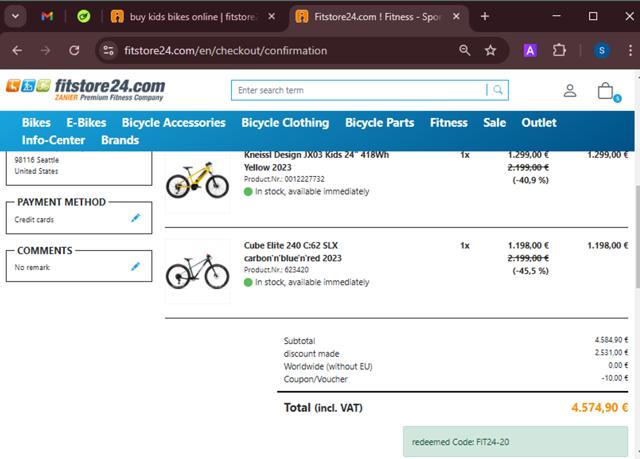
Task: Click the Credit cards payment text
Action: coord(34,220)
